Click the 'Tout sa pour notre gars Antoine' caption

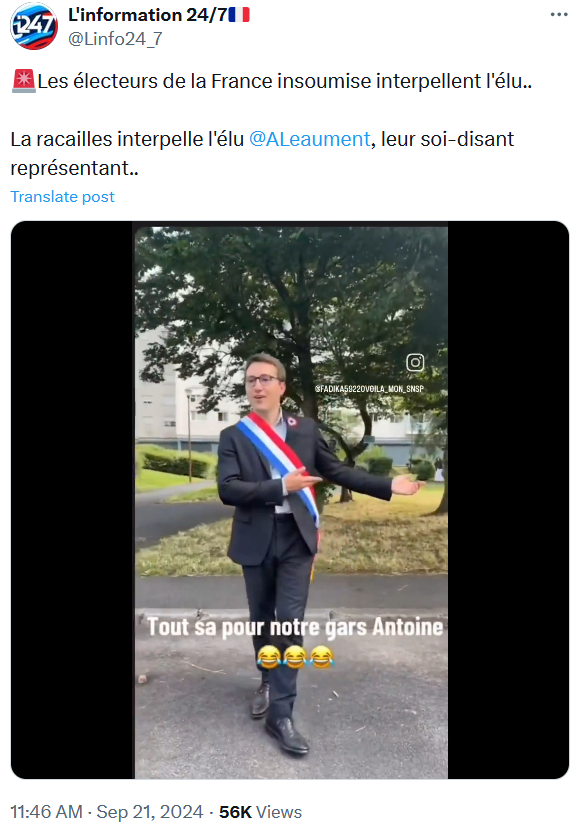pyautogui.click(x=295, y=627)
